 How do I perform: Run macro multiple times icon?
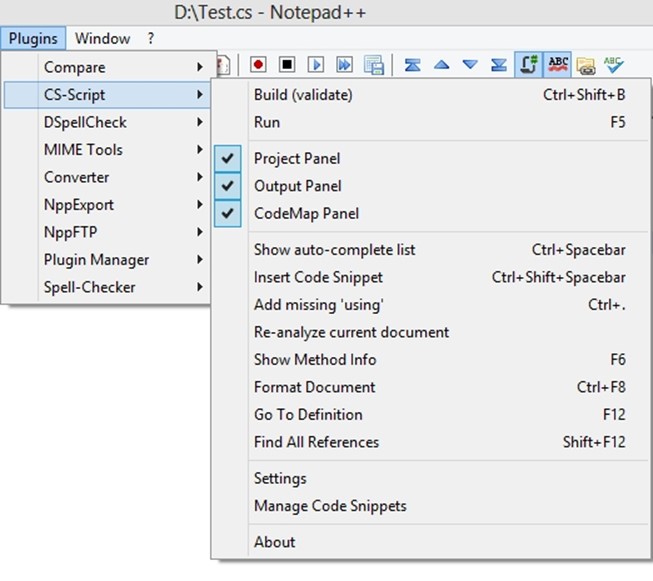[x=344, y=65]
